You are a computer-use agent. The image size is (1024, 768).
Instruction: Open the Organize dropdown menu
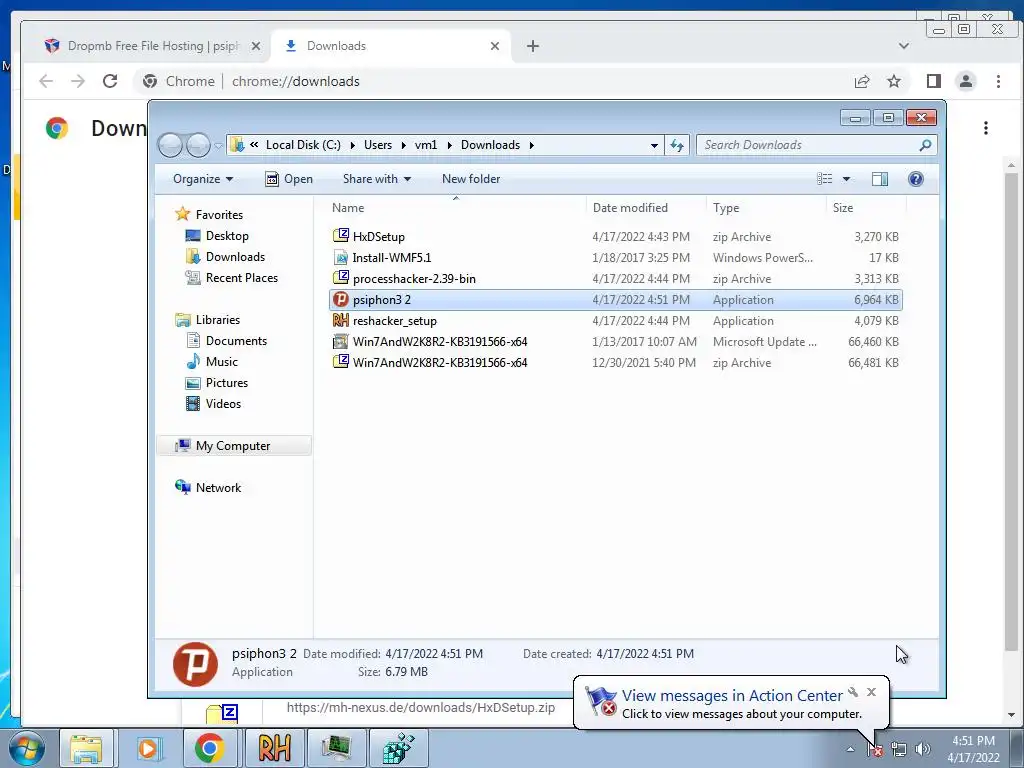tap(202, 179)
